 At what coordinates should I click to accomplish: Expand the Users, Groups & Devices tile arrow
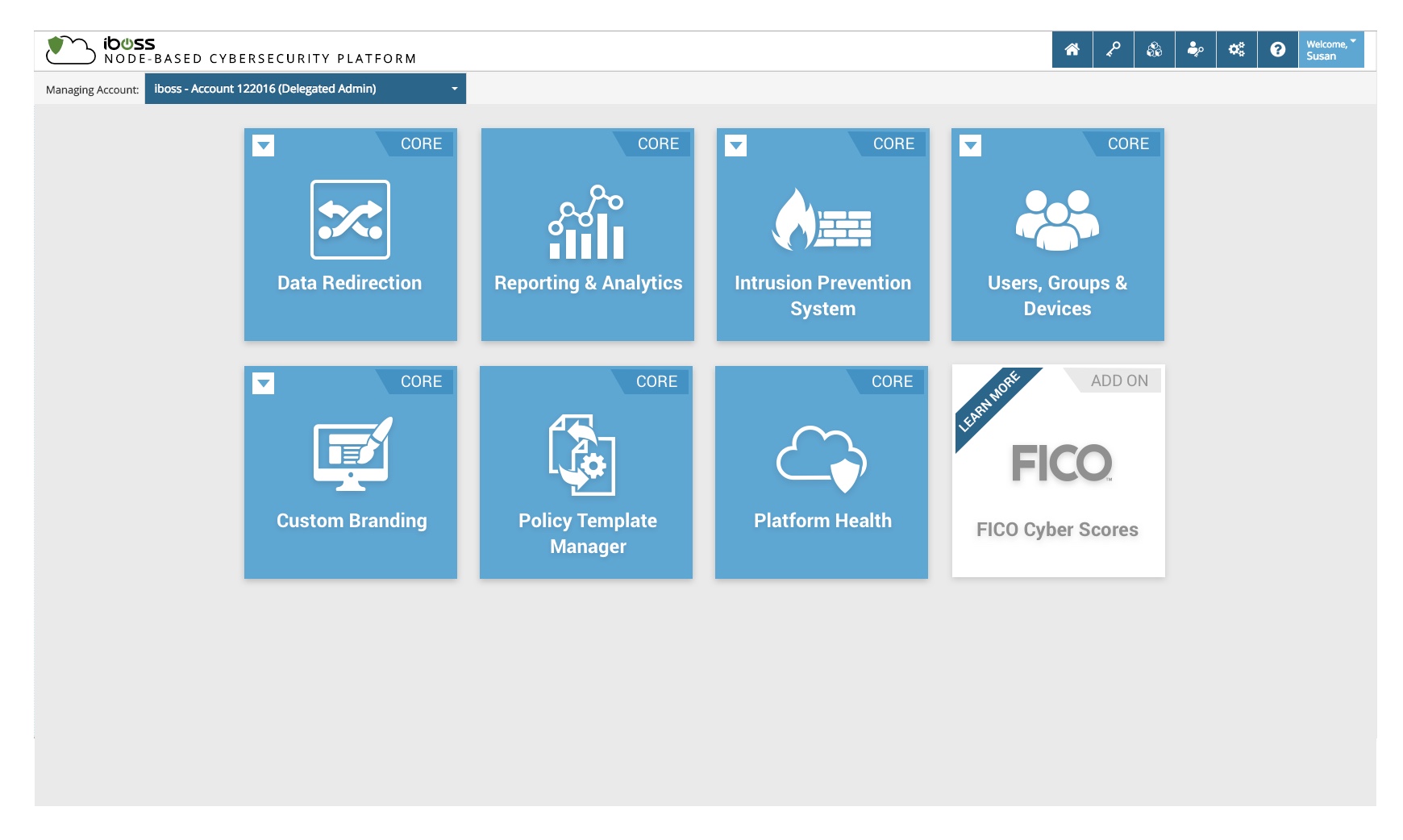tap(971, 145)
